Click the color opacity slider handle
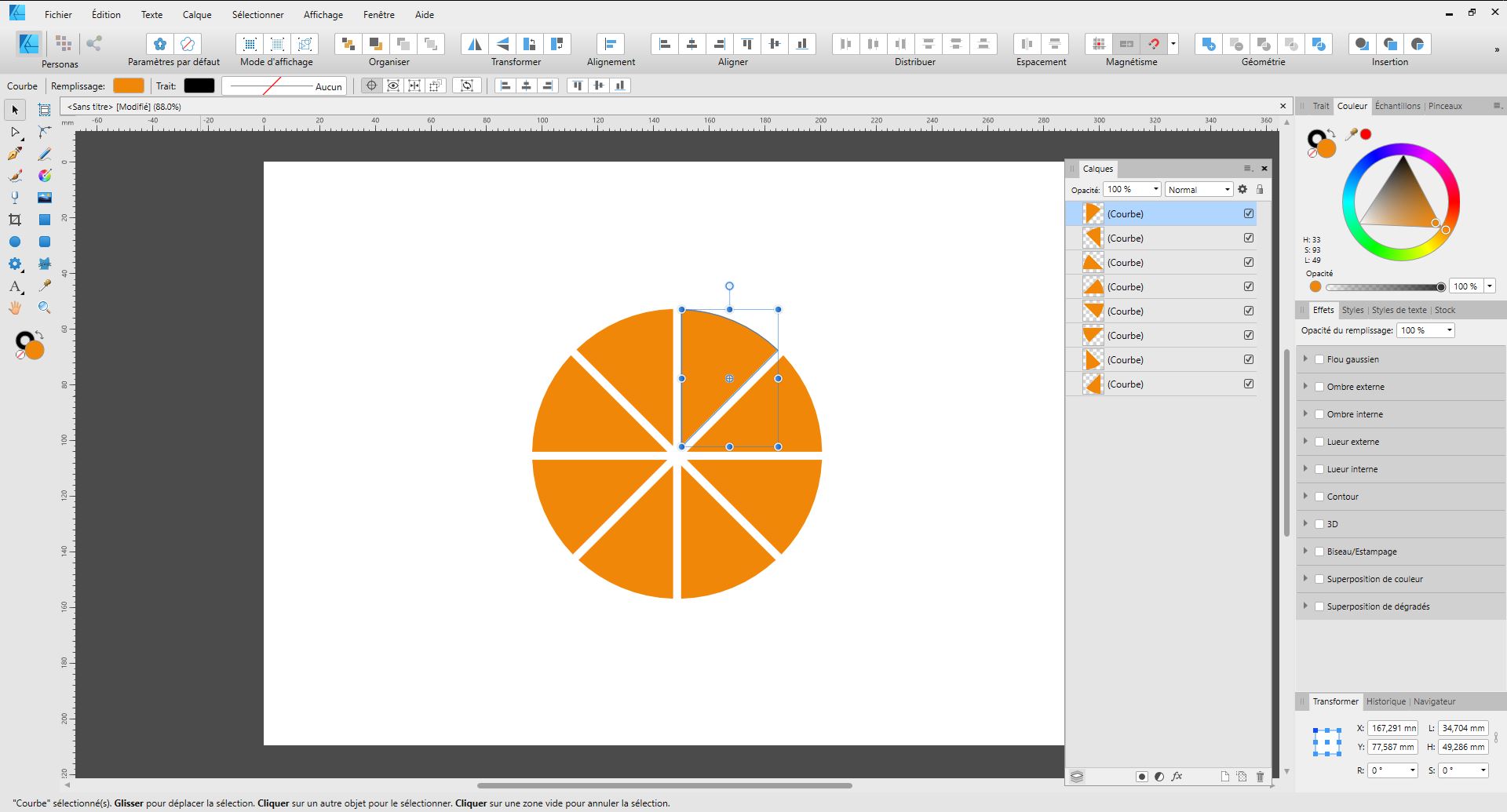1507x812 pixels. coord(1440,287)
